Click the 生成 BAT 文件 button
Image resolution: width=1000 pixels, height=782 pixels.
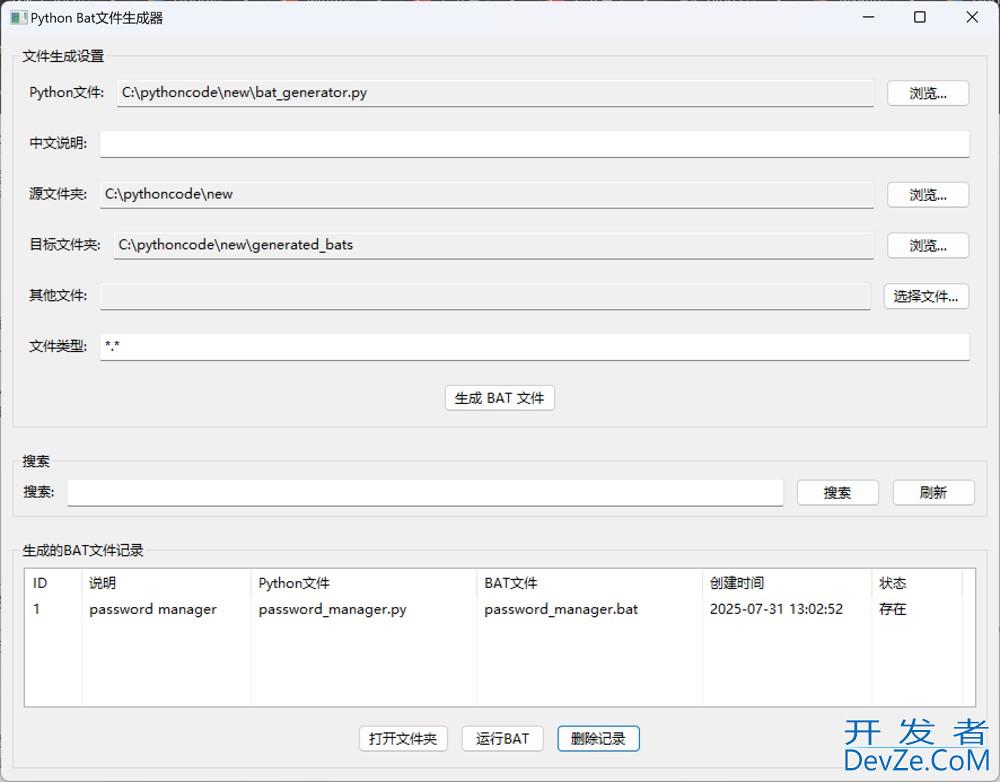(500, 398)
